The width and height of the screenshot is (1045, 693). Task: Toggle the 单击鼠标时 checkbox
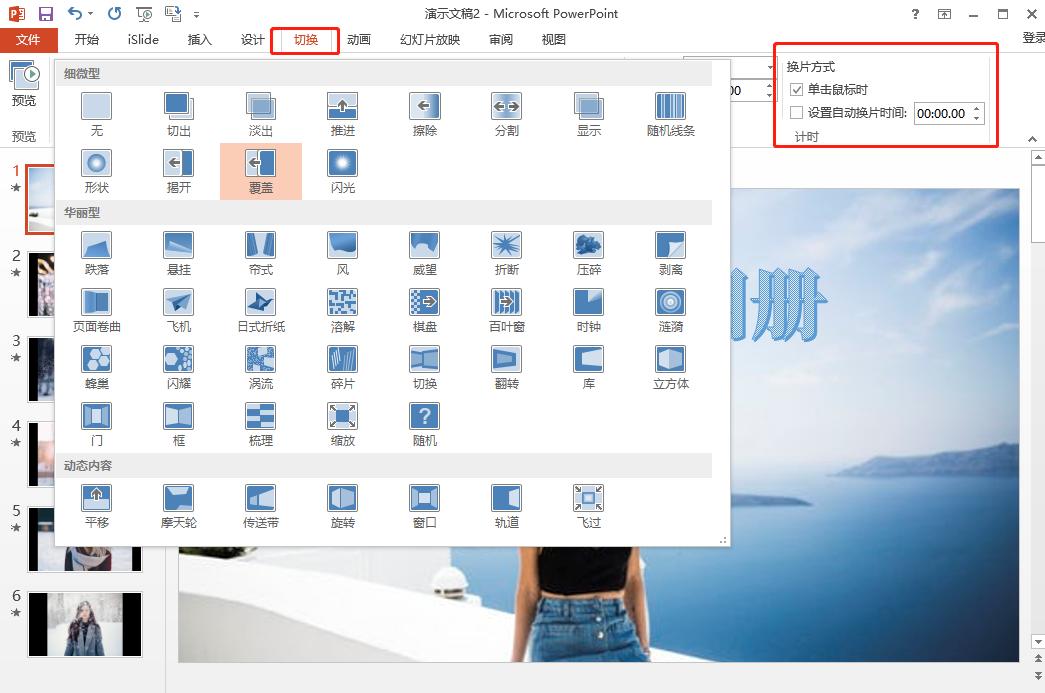point(796,89)
